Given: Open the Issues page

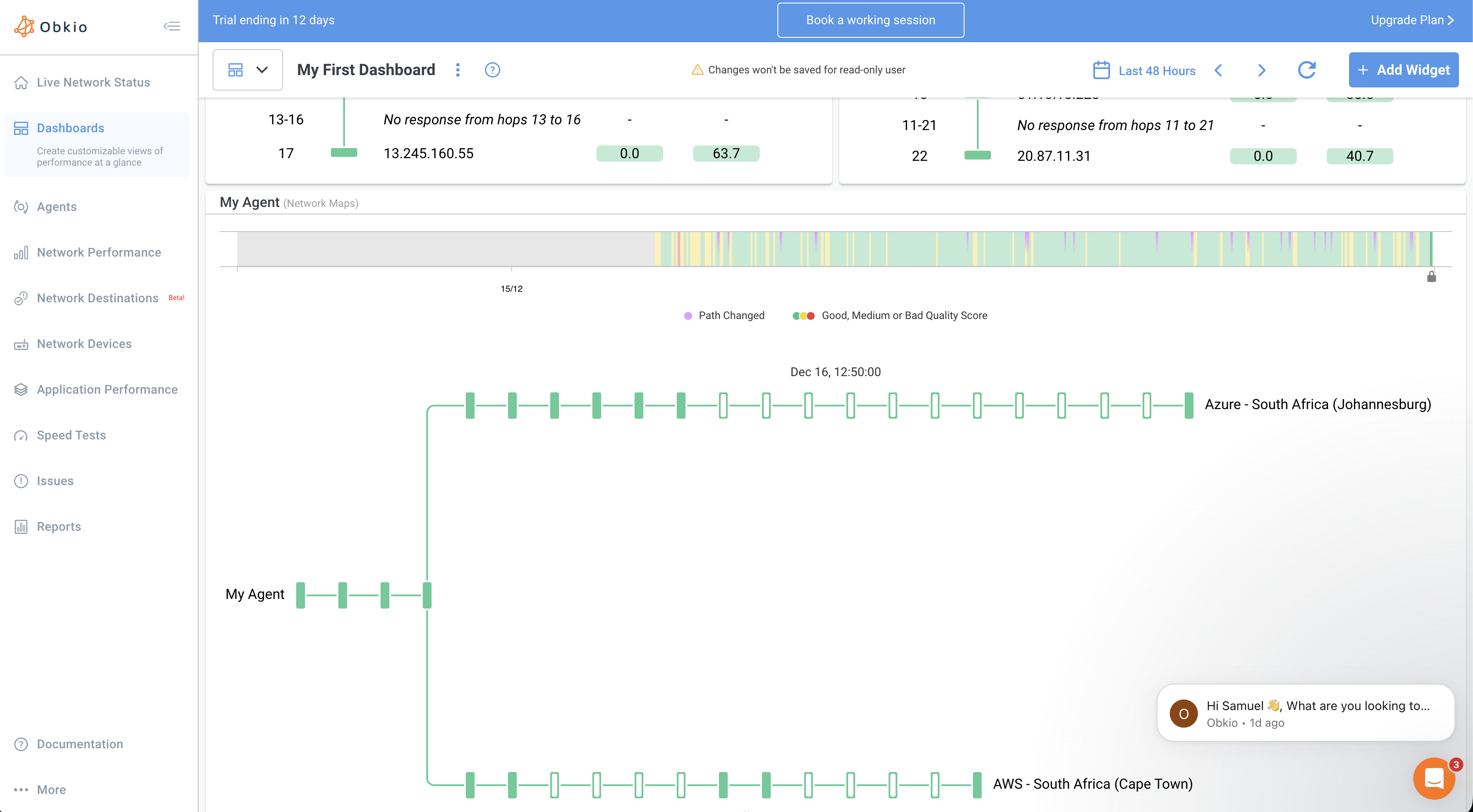Looking at the screenshot, I should pyautogui.click(x=55, y=480).
